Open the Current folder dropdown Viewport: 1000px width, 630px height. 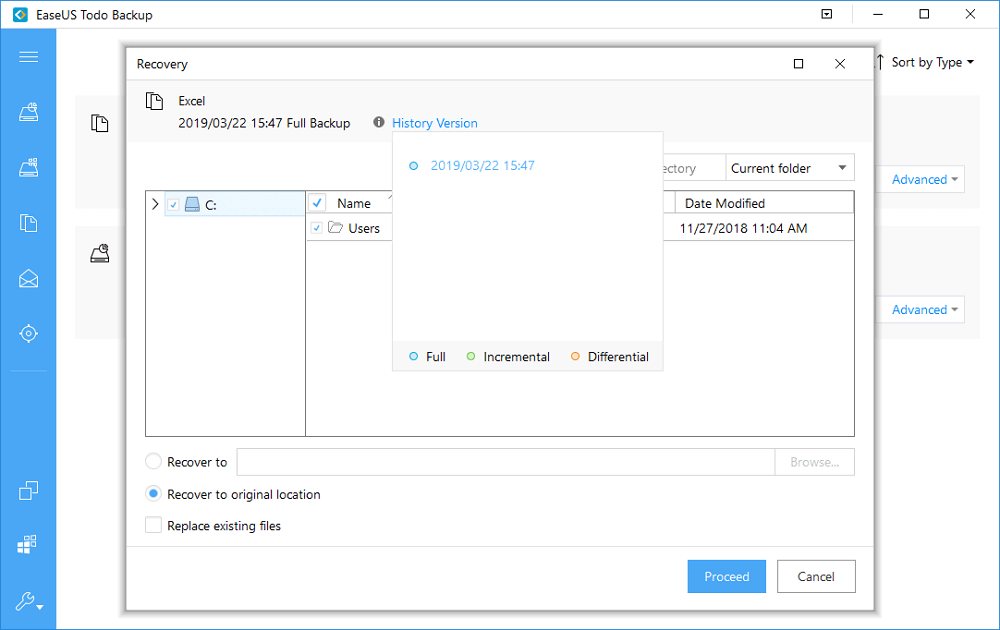click(790, 167)
